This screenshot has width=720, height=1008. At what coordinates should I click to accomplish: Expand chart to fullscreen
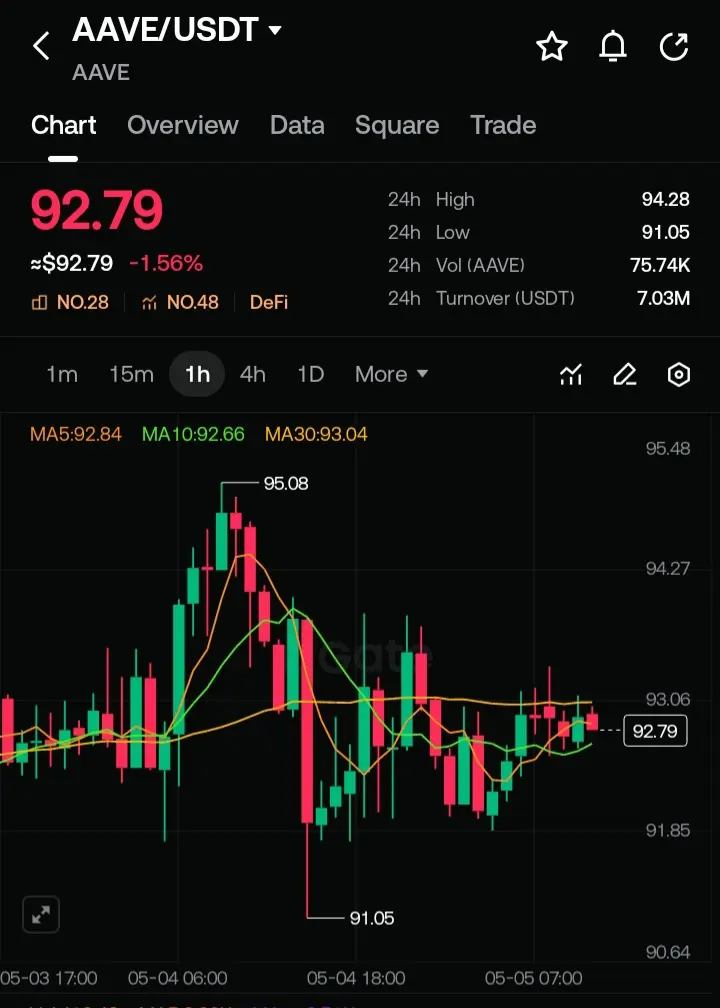(41, 914)
